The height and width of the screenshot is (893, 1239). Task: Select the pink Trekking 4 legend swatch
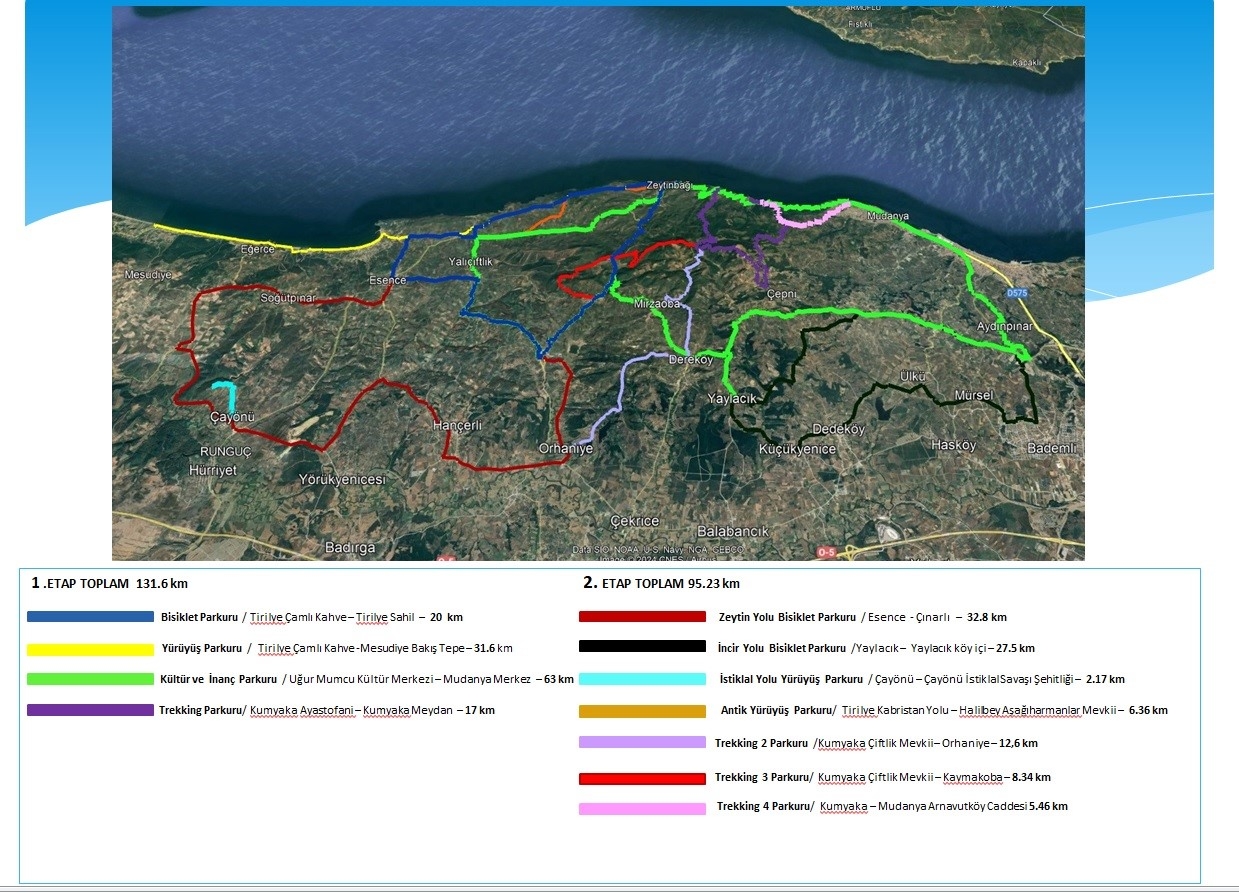pyautogui.click(x=642, y=808)
